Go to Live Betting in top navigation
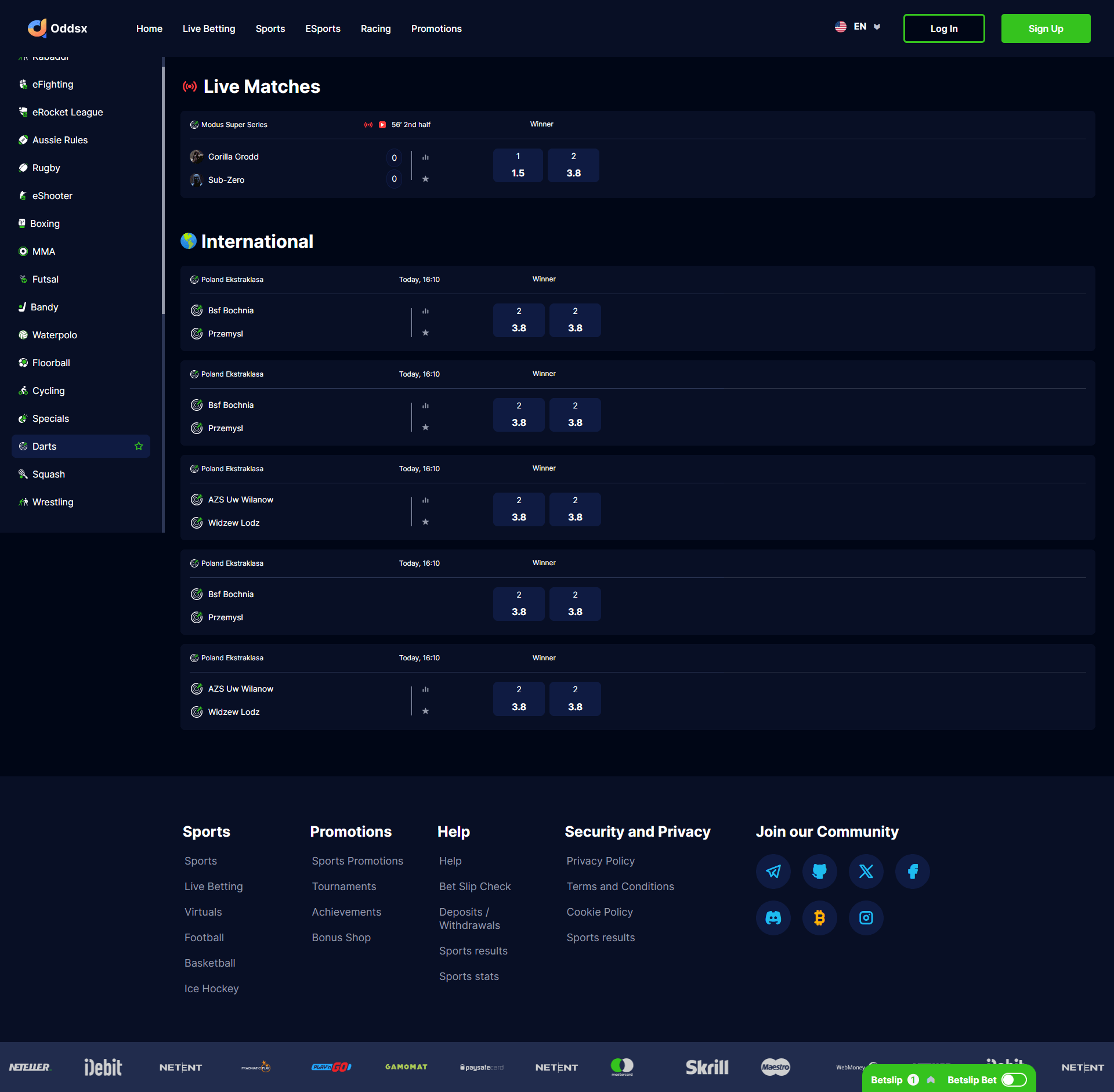Screen dimensions: 1114x1092 [x=209, y=28]
